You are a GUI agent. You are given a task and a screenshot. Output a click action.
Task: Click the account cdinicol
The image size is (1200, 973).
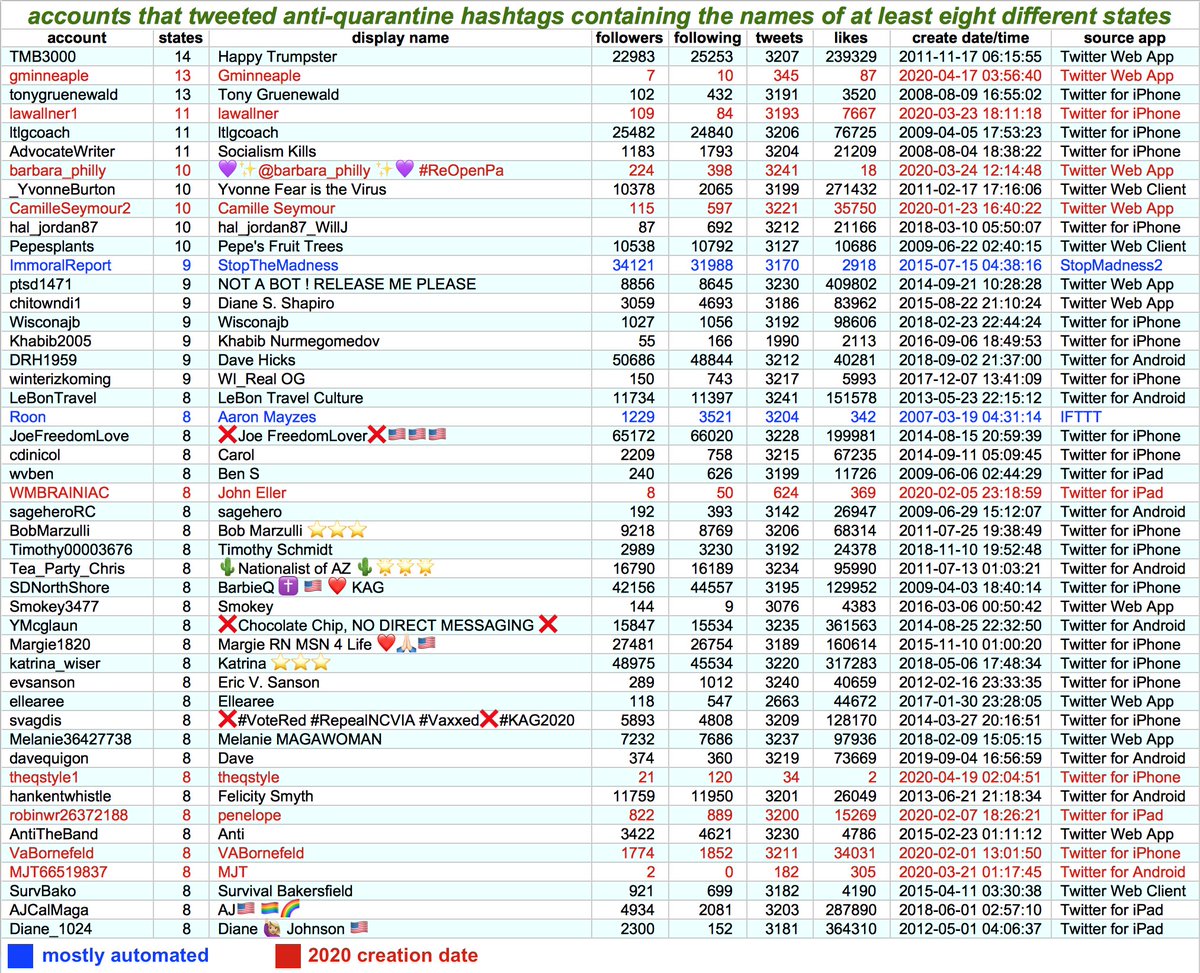tap(37, 455)
